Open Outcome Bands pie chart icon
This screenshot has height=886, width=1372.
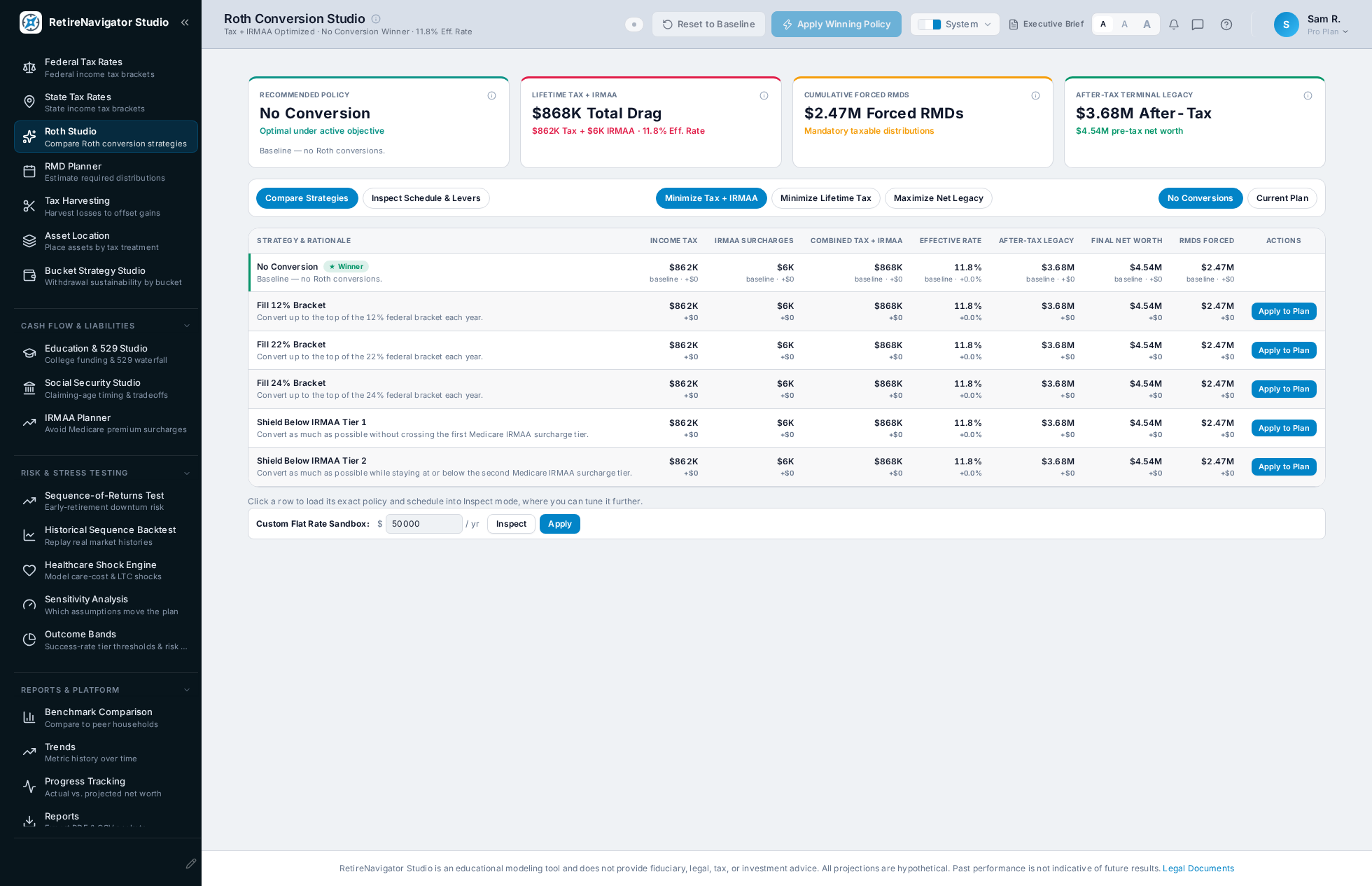pyautogui.click(x=29, y=639)
